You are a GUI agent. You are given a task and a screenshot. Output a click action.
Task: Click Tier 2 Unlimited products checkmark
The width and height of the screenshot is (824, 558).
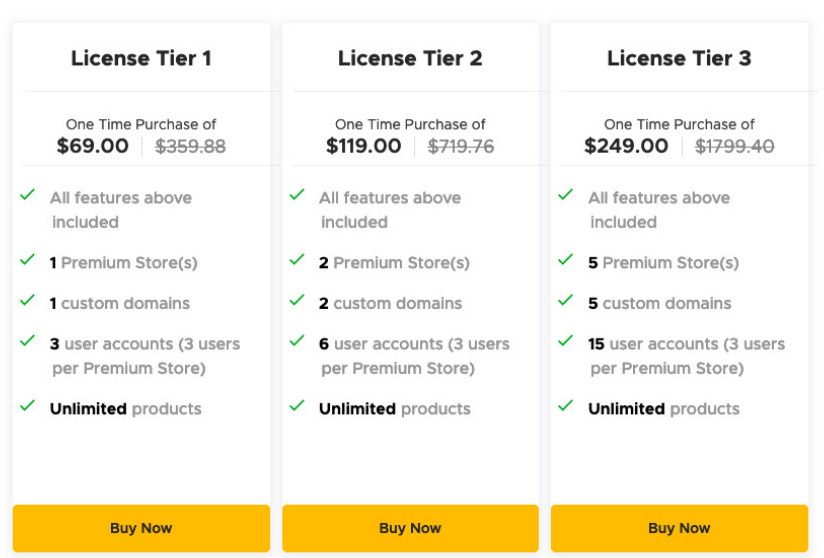(x=297, y=406)
